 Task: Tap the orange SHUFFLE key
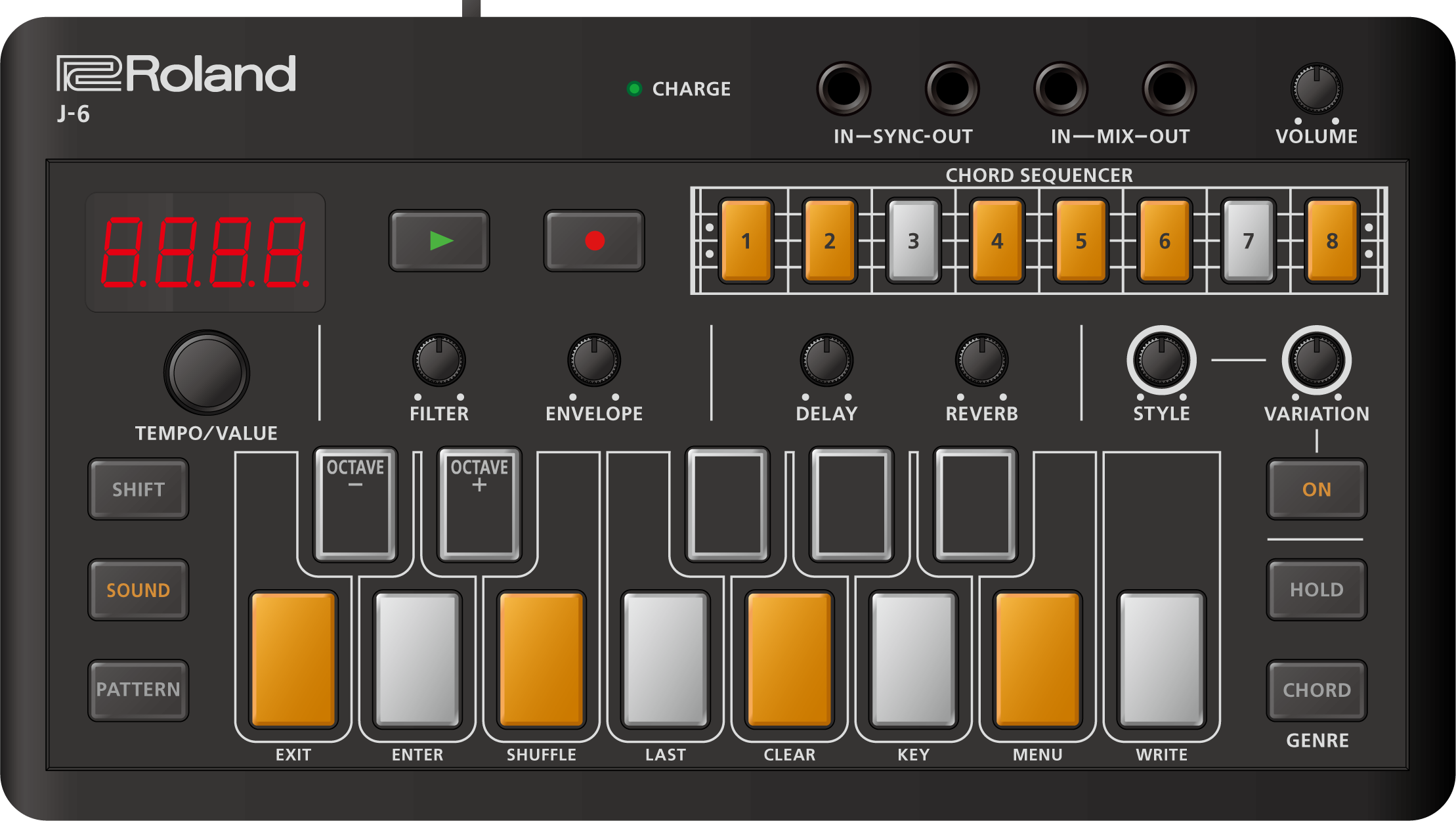tap(542, 659)
